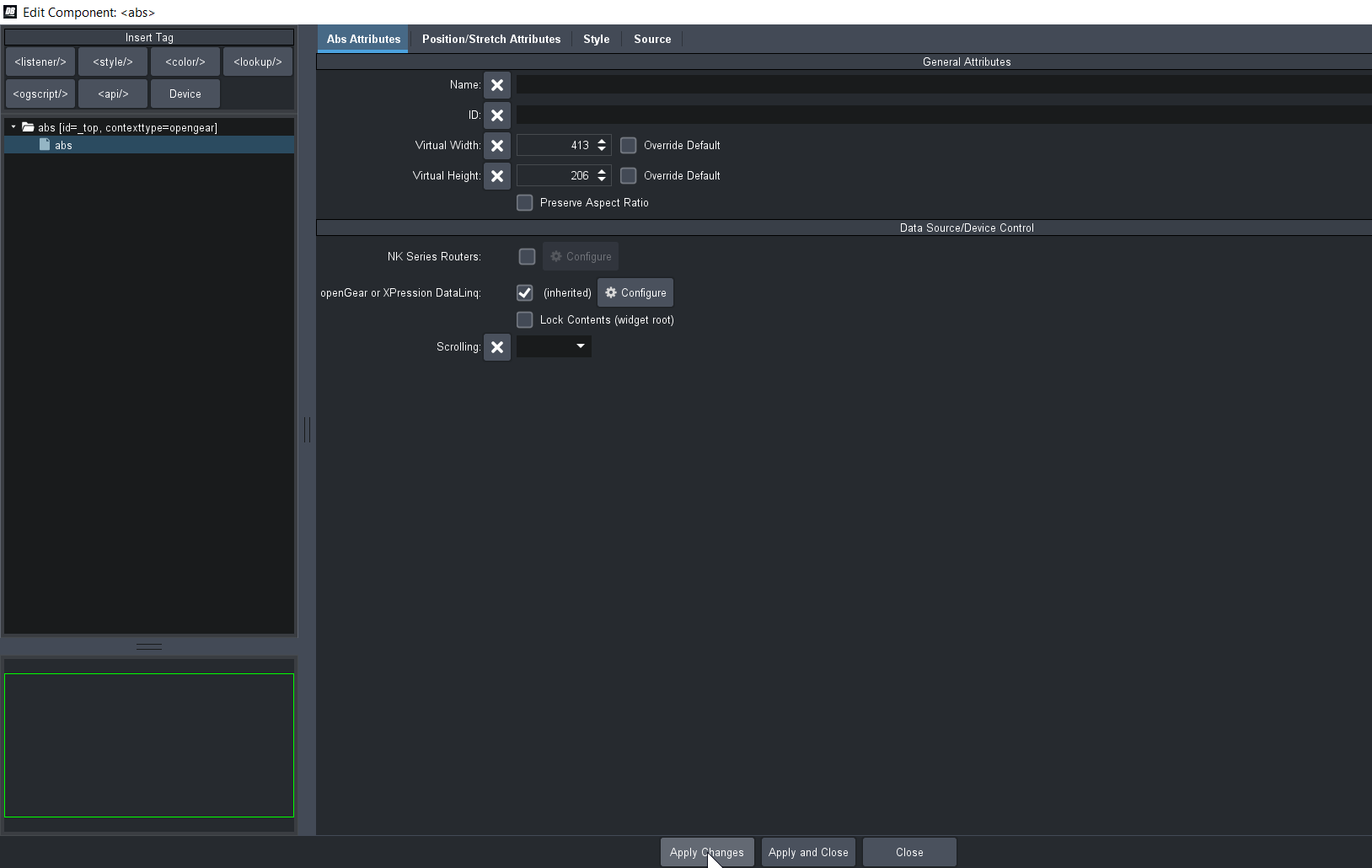The width and height of the screenshot is (1372, 868).
Task: Toggle Override Default for Virtual Height
Action: coord(628,176)
